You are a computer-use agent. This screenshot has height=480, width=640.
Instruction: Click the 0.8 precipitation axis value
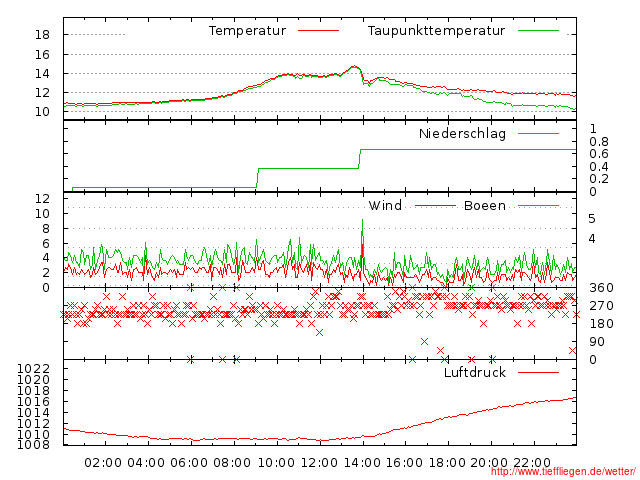[x=599, y=142]
